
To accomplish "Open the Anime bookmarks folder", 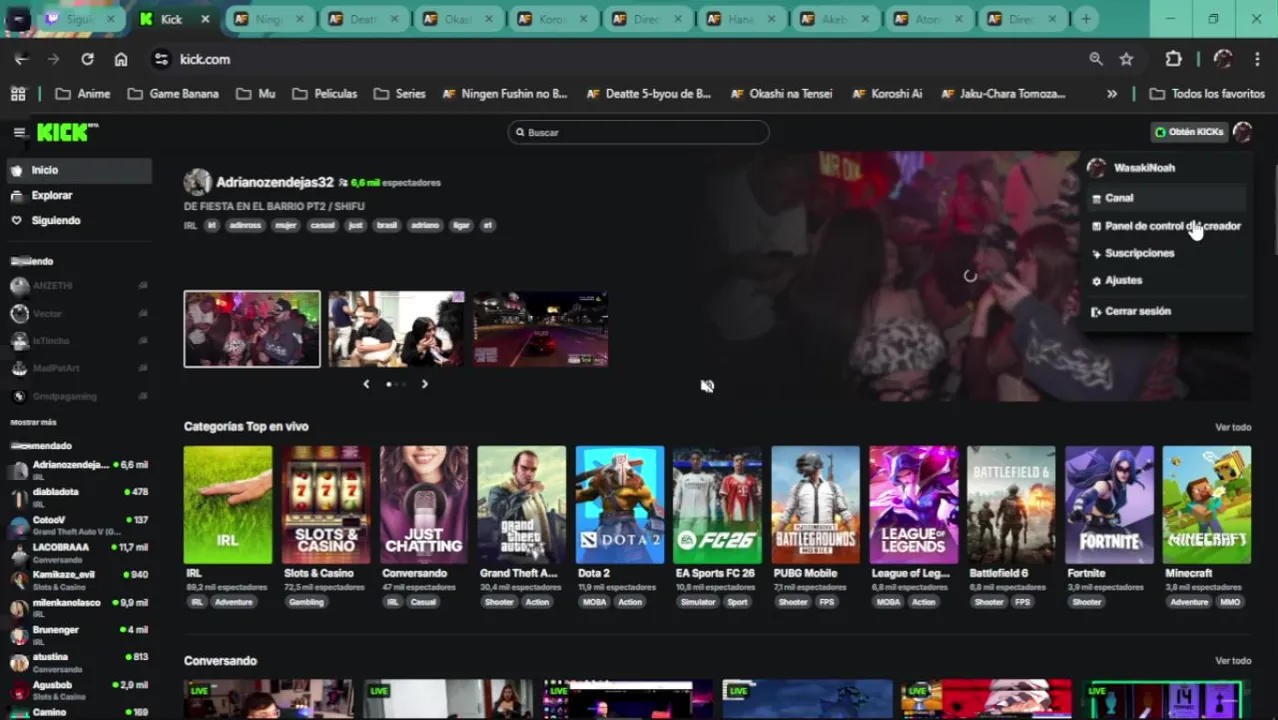I will click(82, 94).
